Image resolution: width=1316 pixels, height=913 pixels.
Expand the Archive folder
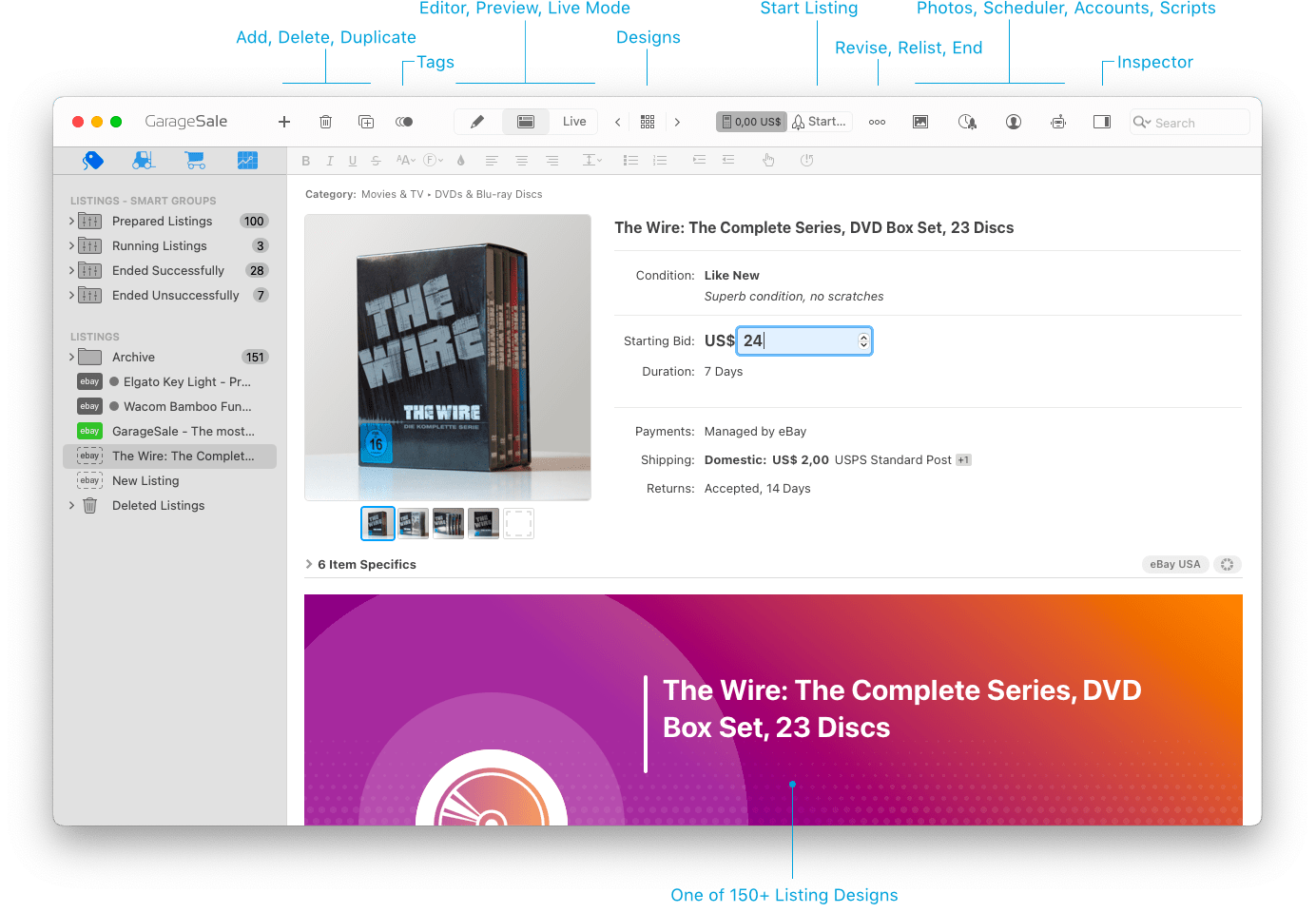(x=71, y=357)
